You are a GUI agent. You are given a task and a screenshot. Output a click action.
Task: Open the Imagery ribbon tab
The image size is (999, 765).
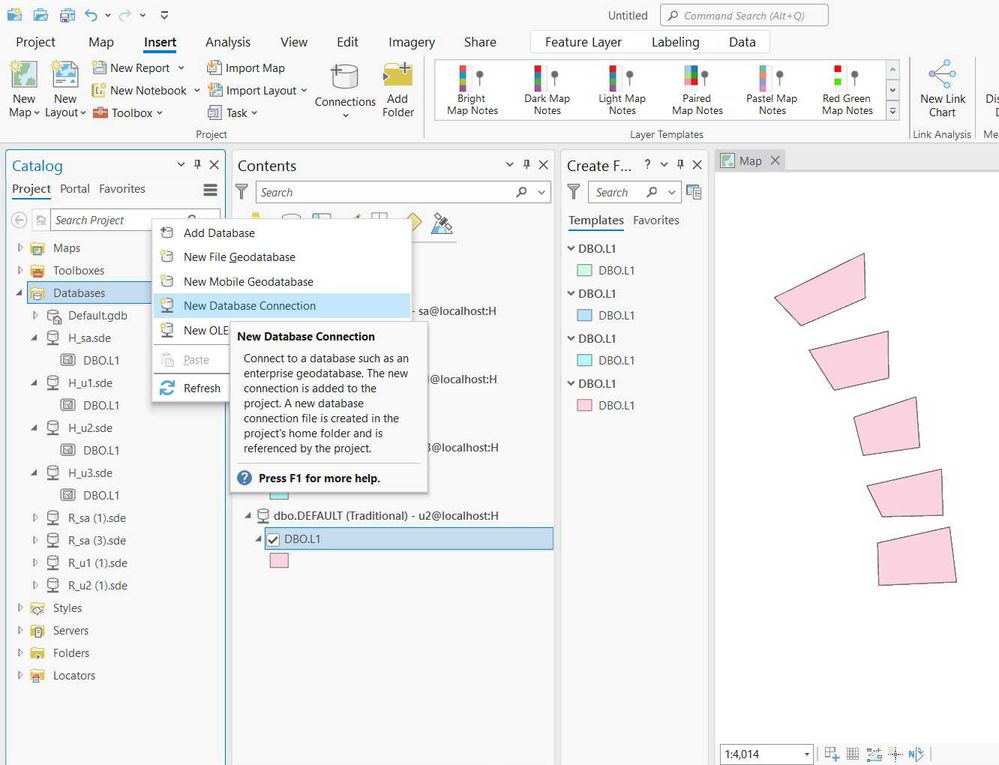coord(412,42)
